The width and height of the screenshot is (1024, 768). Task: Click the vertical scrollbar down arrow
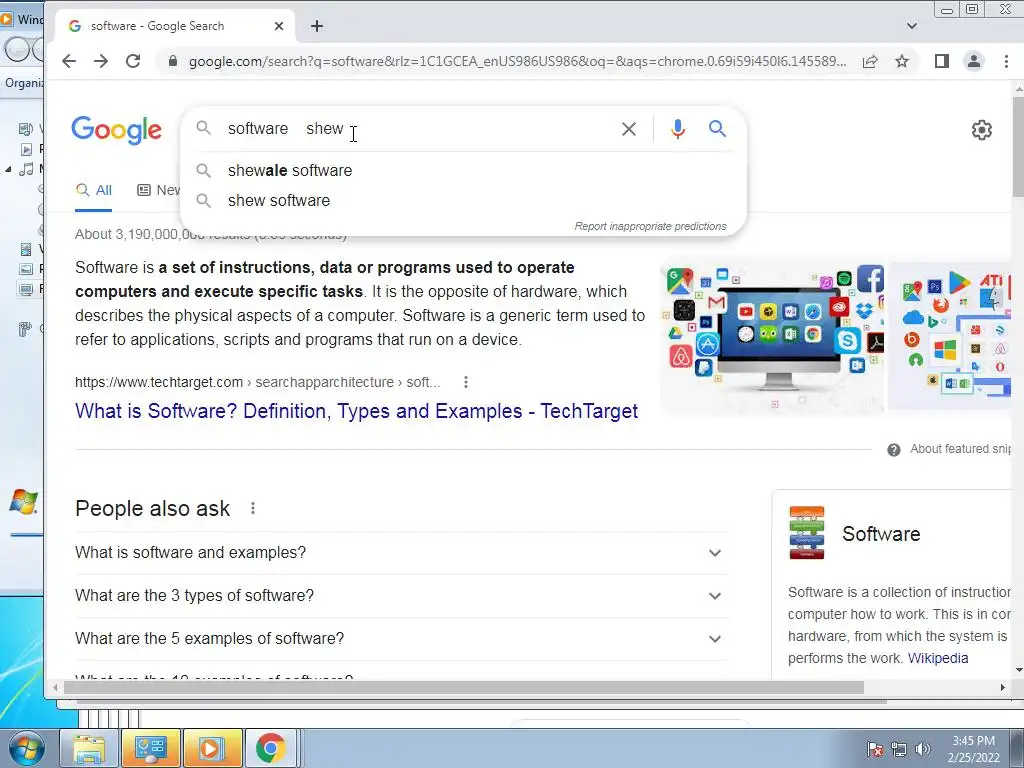(x=1018, y=670)
